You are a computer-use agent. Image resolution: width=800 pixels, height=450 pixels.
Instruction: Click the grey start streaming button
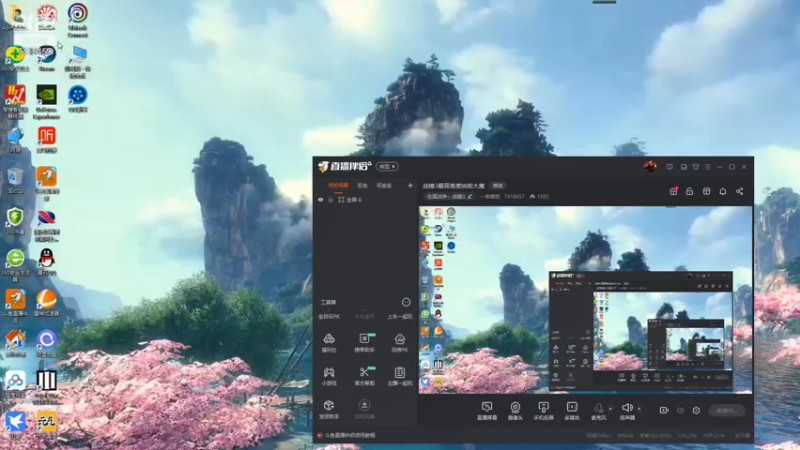727,410
